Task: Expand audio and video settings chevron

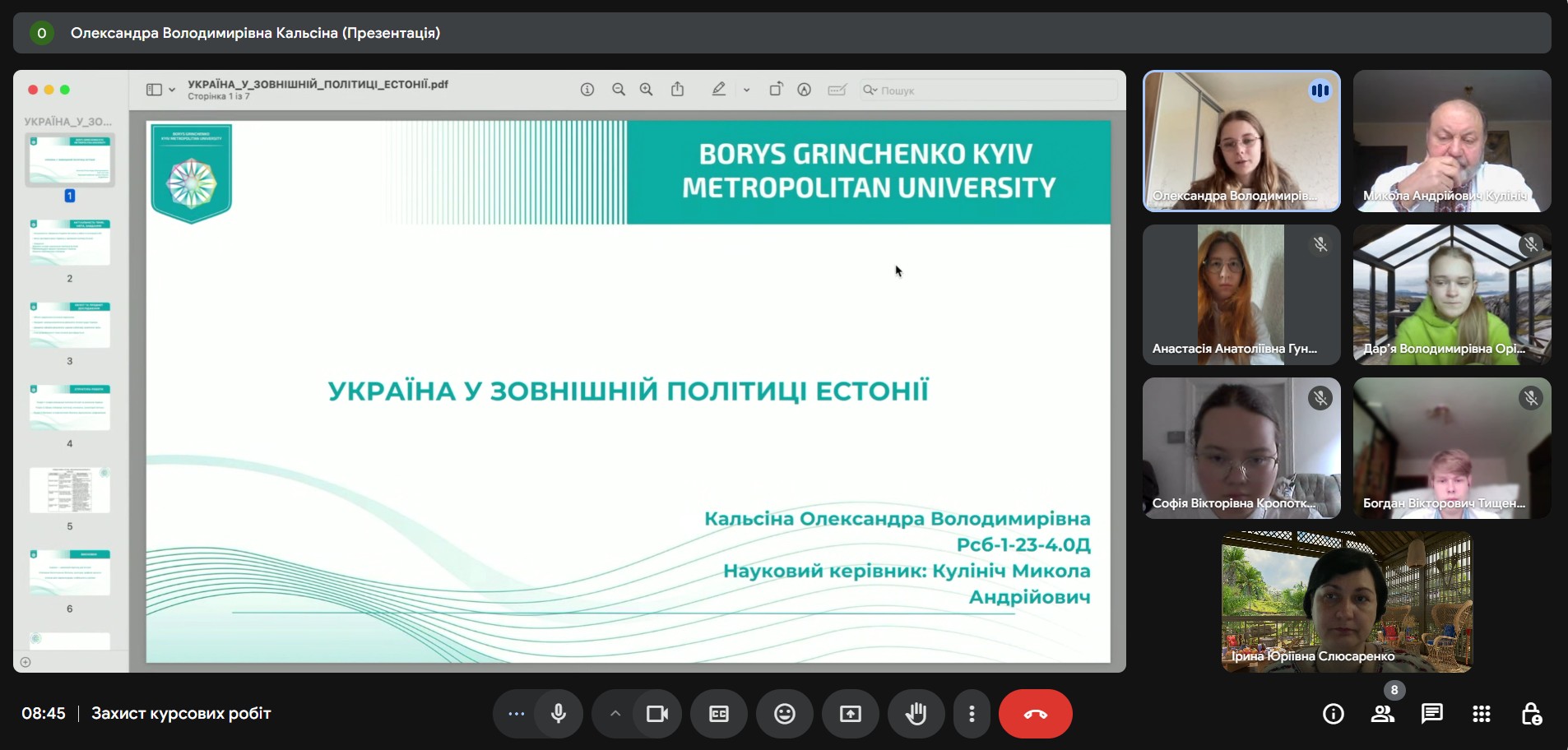Action: point(615,714)
